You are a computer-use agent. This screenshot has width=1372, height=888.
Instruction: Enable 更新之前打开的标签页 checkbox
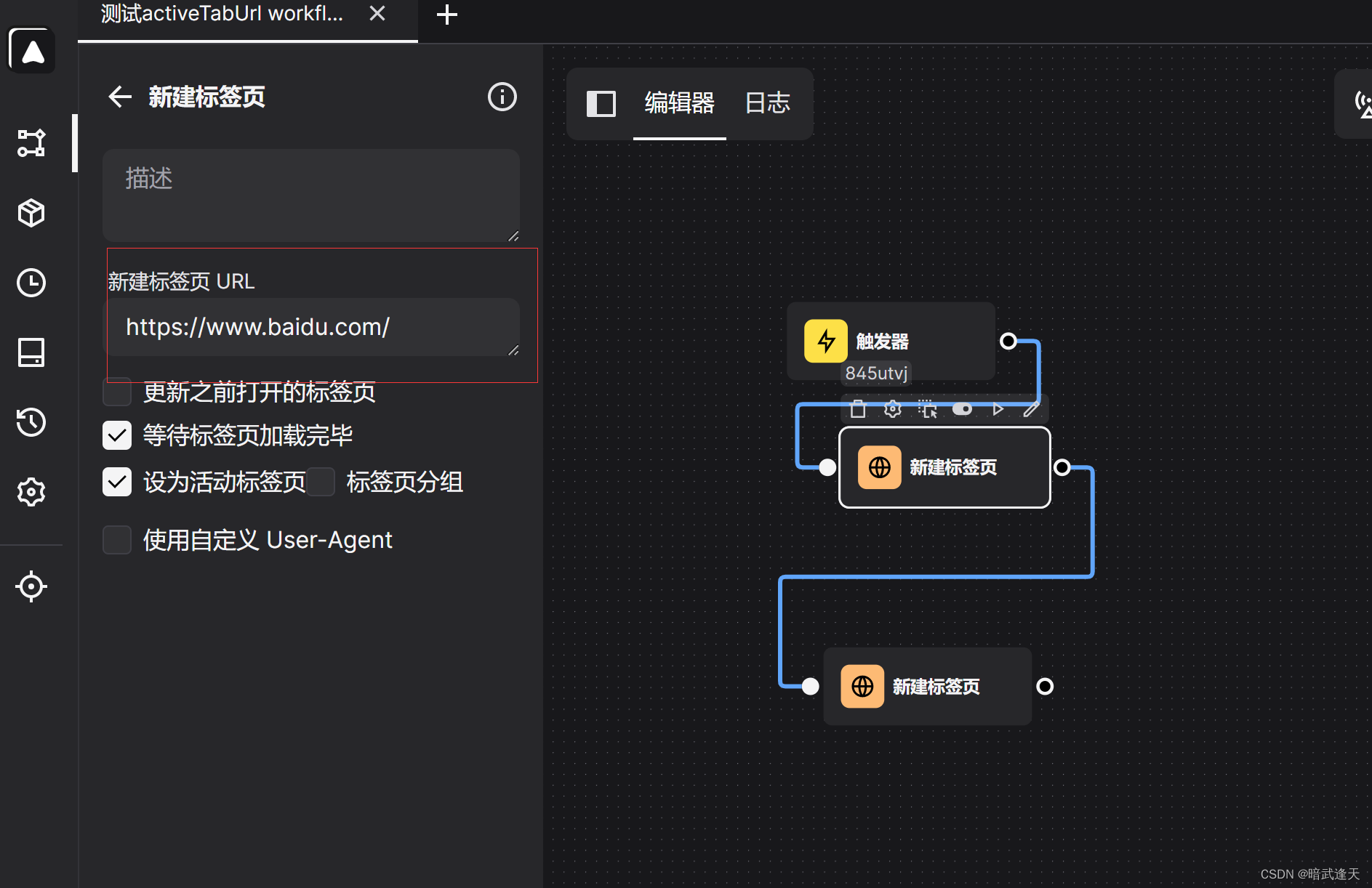[117, 392]
